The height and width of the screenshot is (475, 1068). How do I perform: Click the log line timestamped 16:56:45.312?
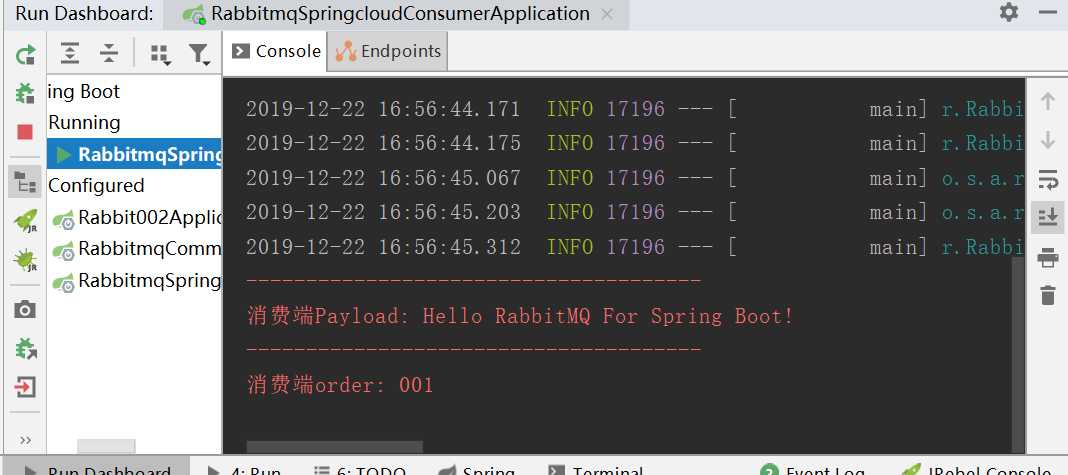(634, 247)
